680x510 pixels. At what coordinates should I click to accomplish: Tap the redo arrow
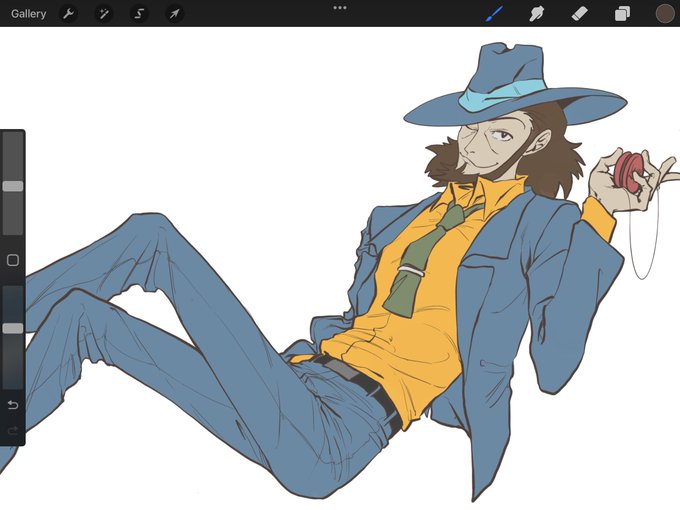pyautogui.click(x=13, y=430)
